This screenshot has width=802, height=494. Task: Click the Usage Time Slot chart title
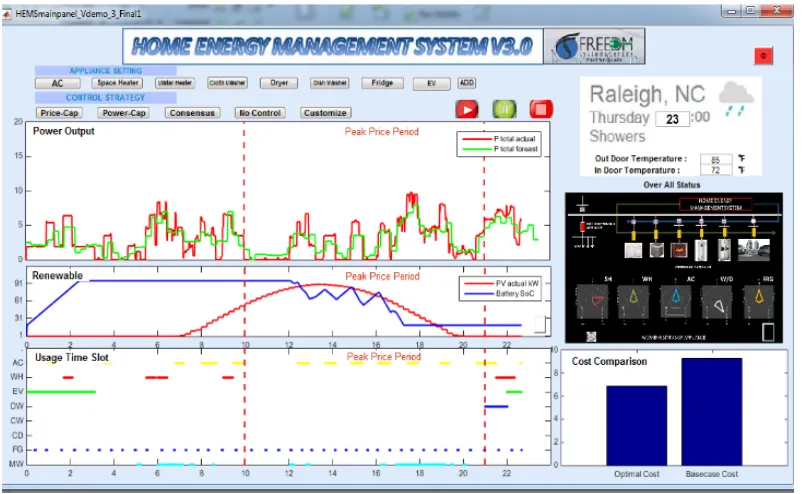pyautogui.click(x=72, y=357)
